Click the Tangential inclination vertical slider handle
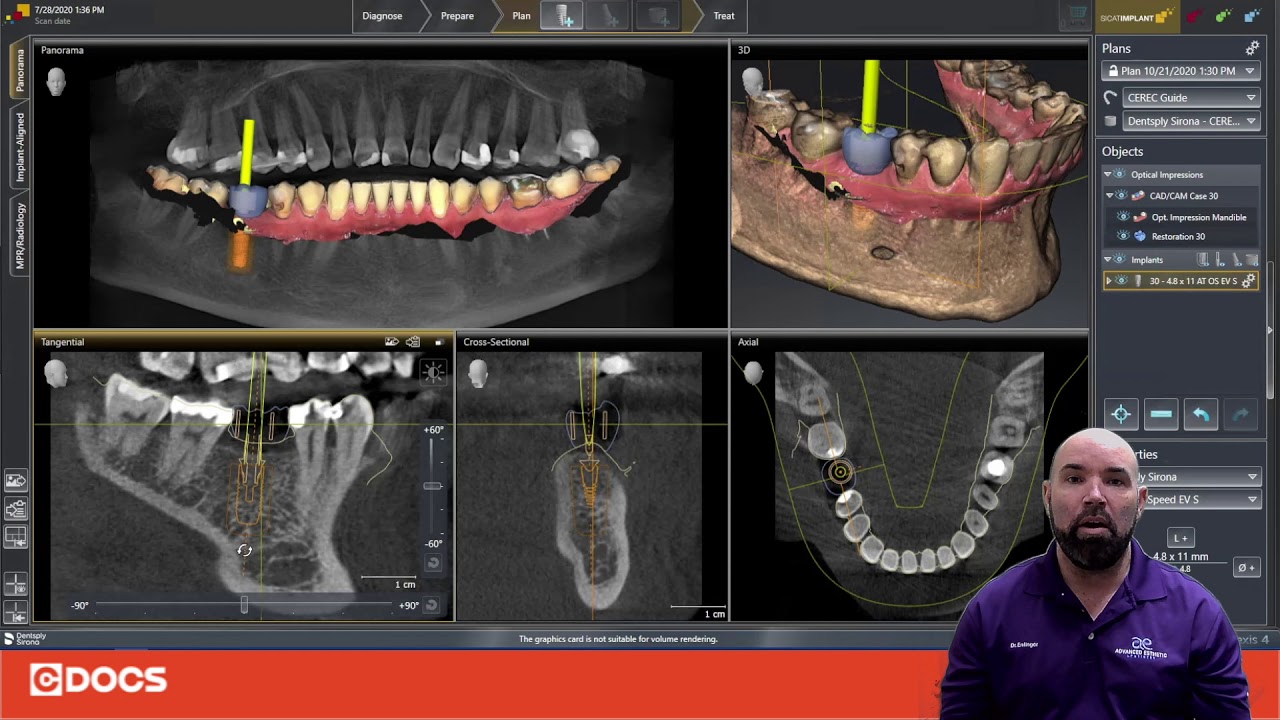 coord(432,486)
